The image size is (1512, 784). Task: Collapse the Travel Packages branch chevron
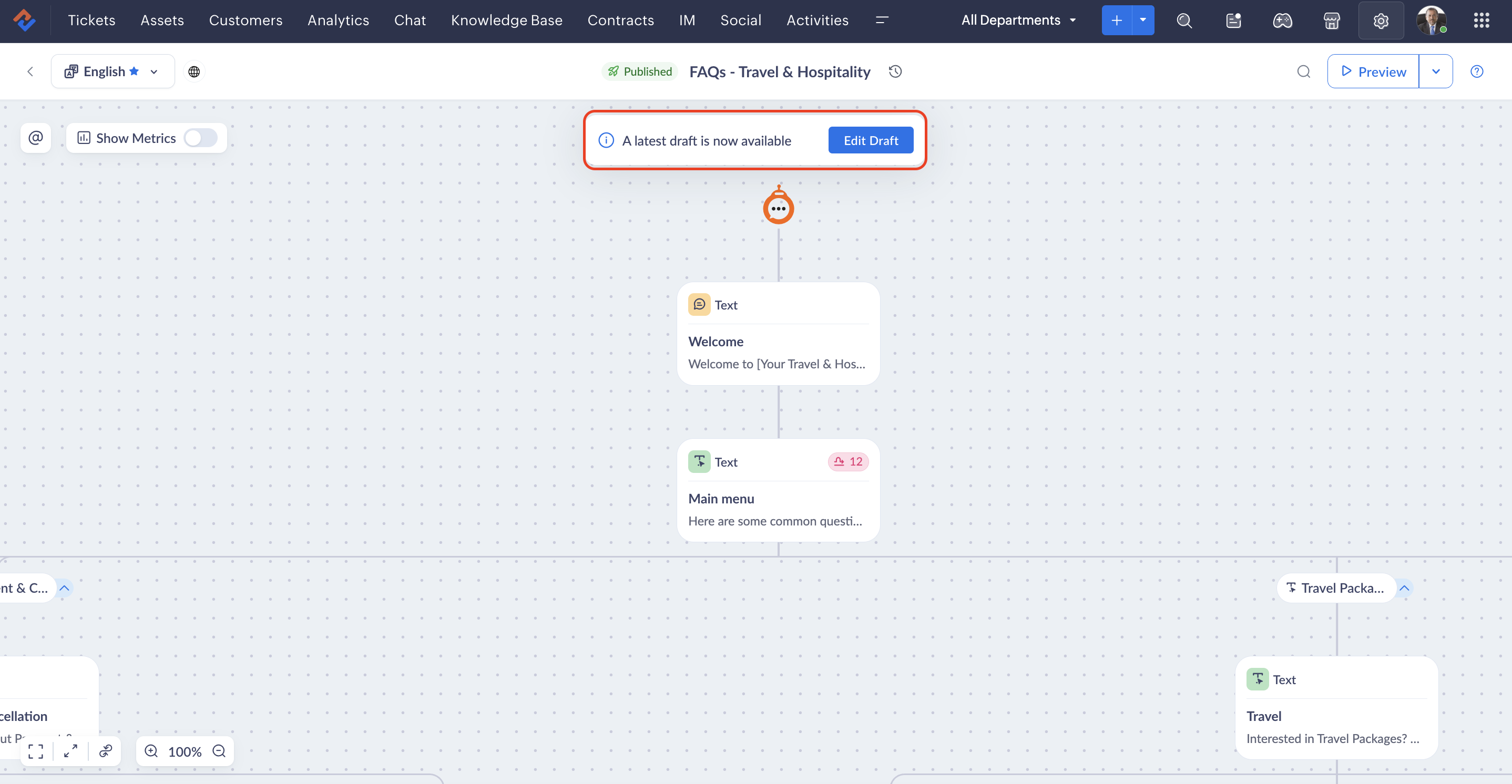pos(1404,588)
